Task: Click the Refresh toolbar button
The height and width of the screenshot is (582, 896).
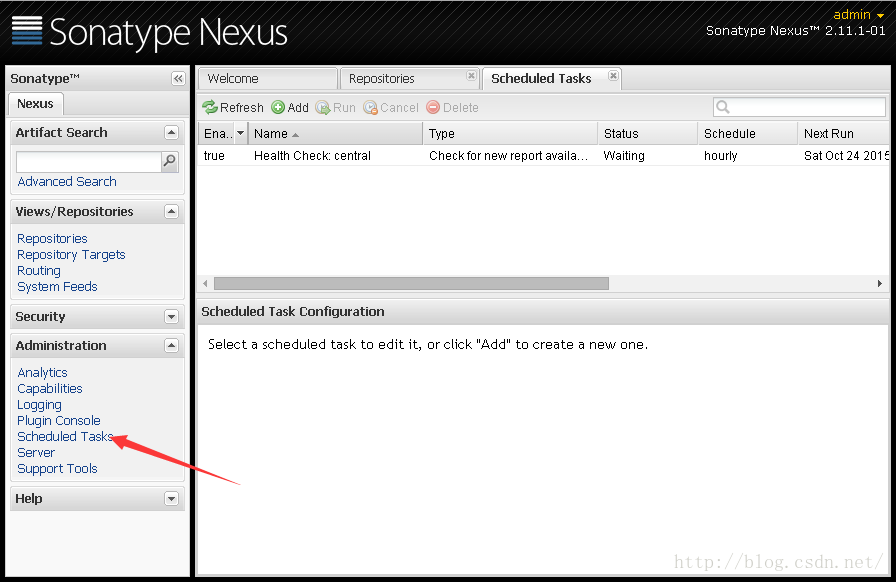Action: (x=233, y=107)
